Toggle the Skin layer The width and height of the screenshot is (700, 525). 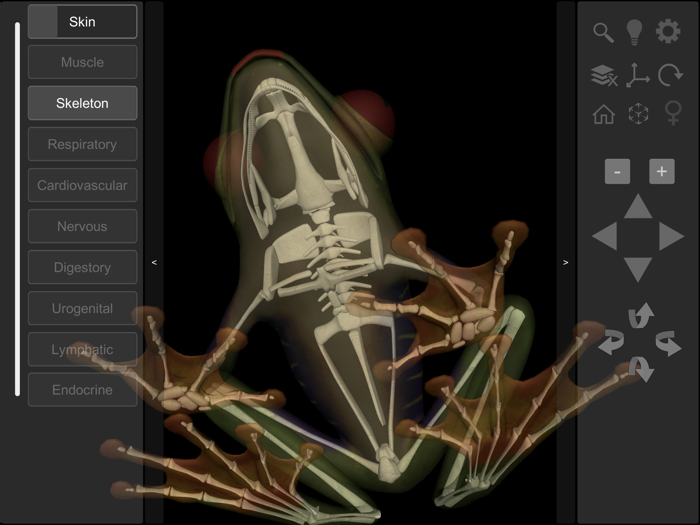pos(83,22)
